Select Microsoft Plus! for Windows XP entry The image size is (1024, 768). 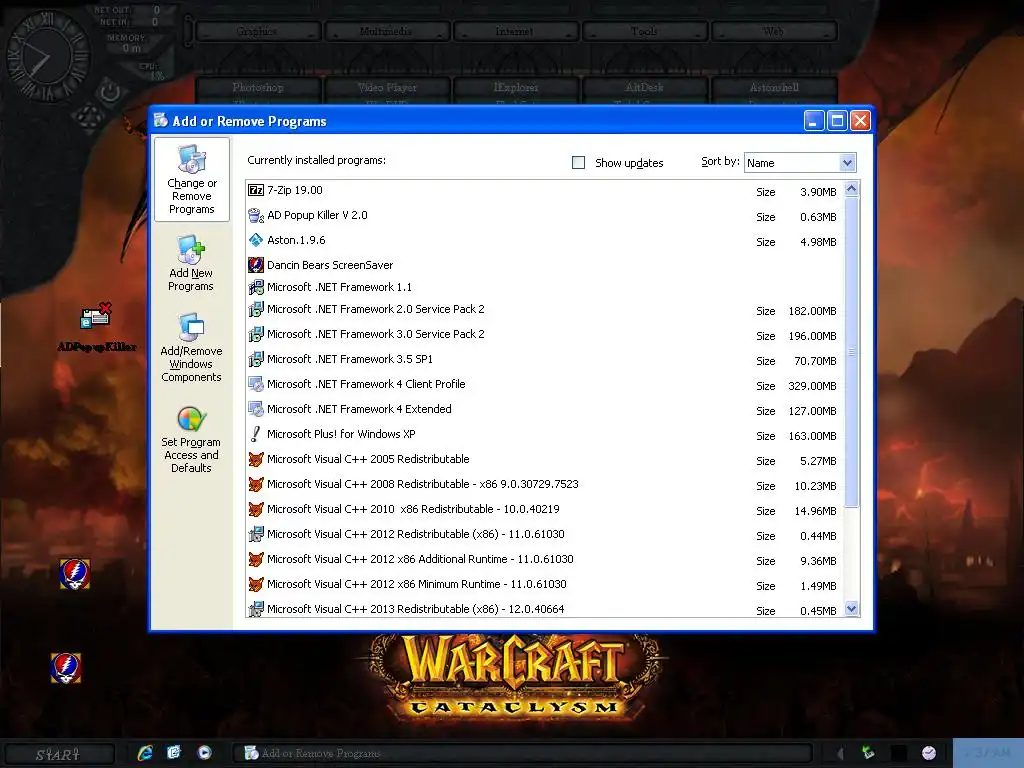click(546, 434)
